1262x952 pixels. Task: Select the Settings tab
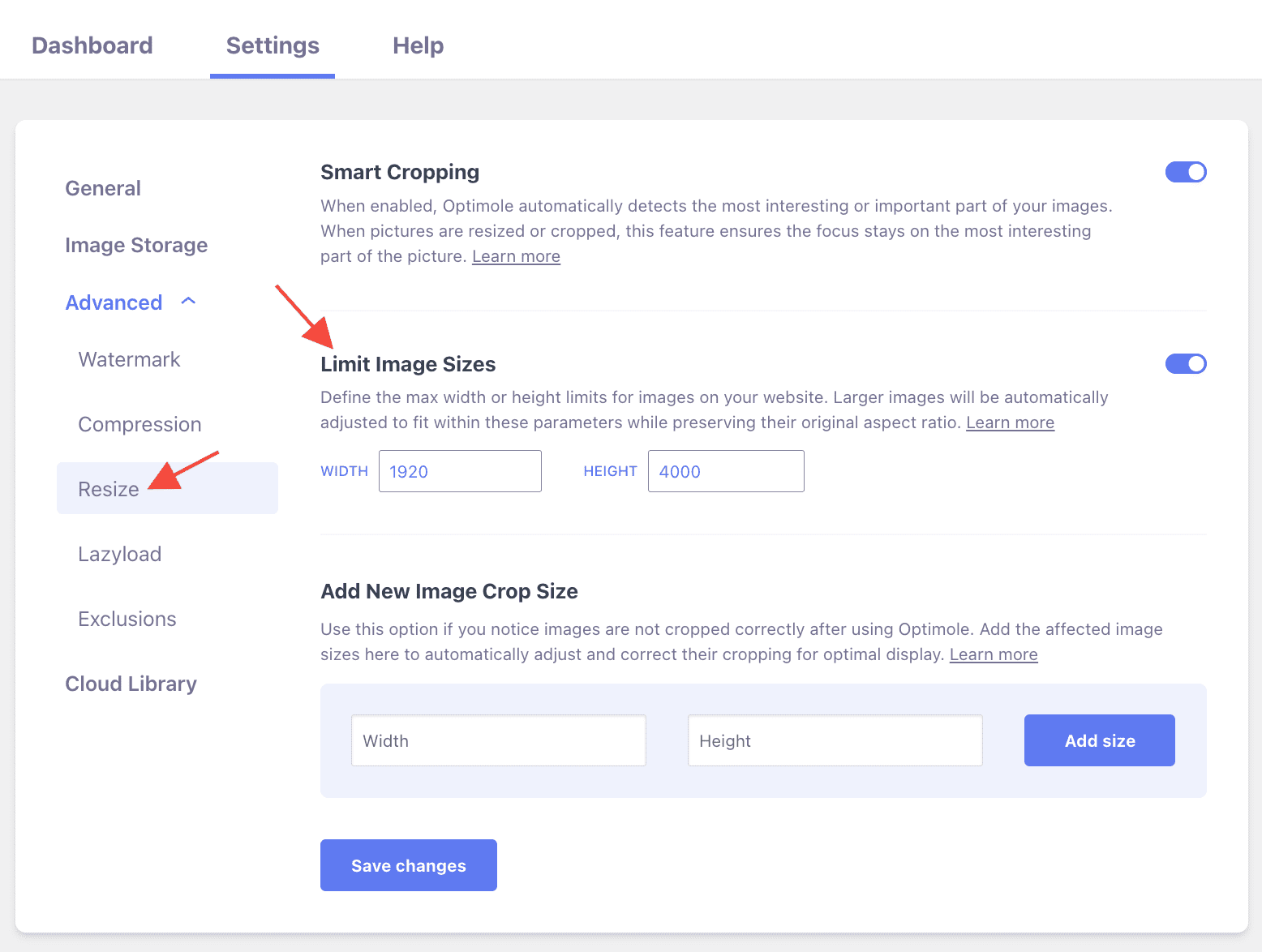pos(273,45)
